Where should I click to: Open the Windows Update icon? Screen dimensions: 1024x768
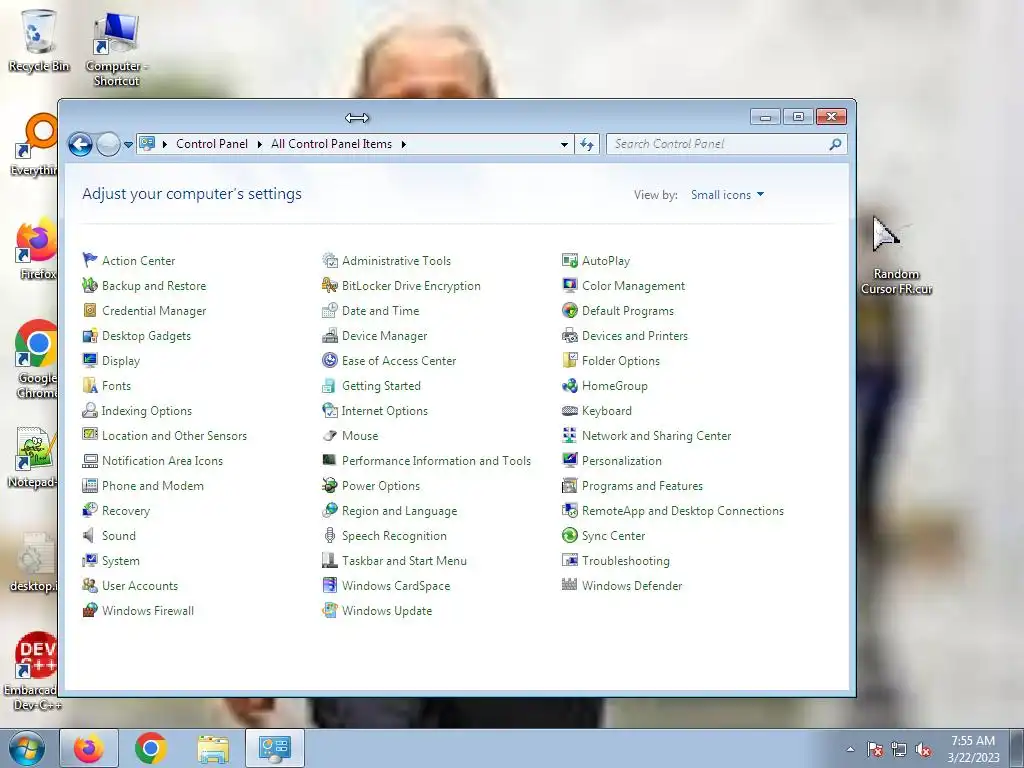click(x=330, y=611)
